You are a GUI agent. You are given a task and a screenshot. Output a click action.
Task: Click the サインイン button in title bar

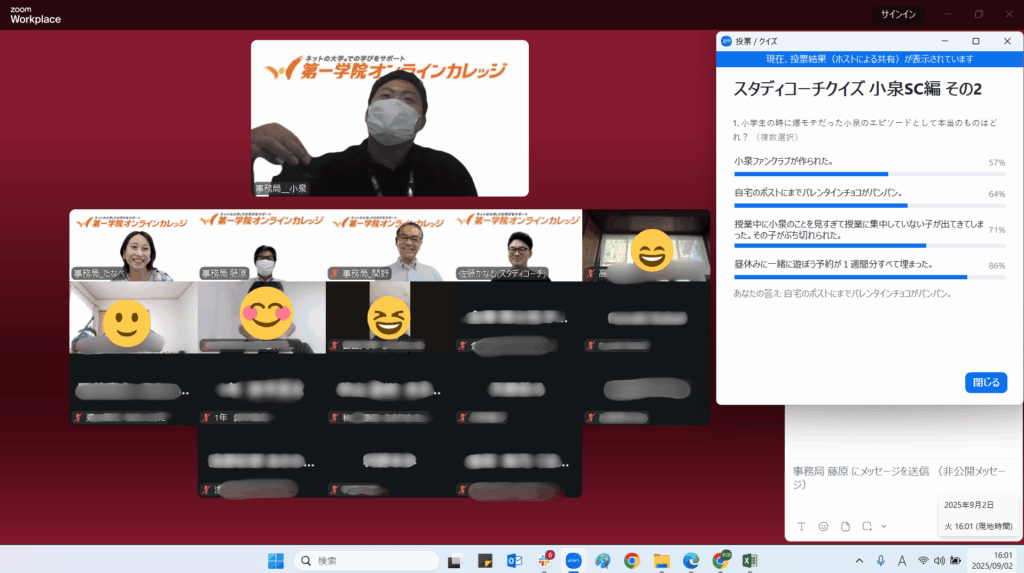[899, 14]
